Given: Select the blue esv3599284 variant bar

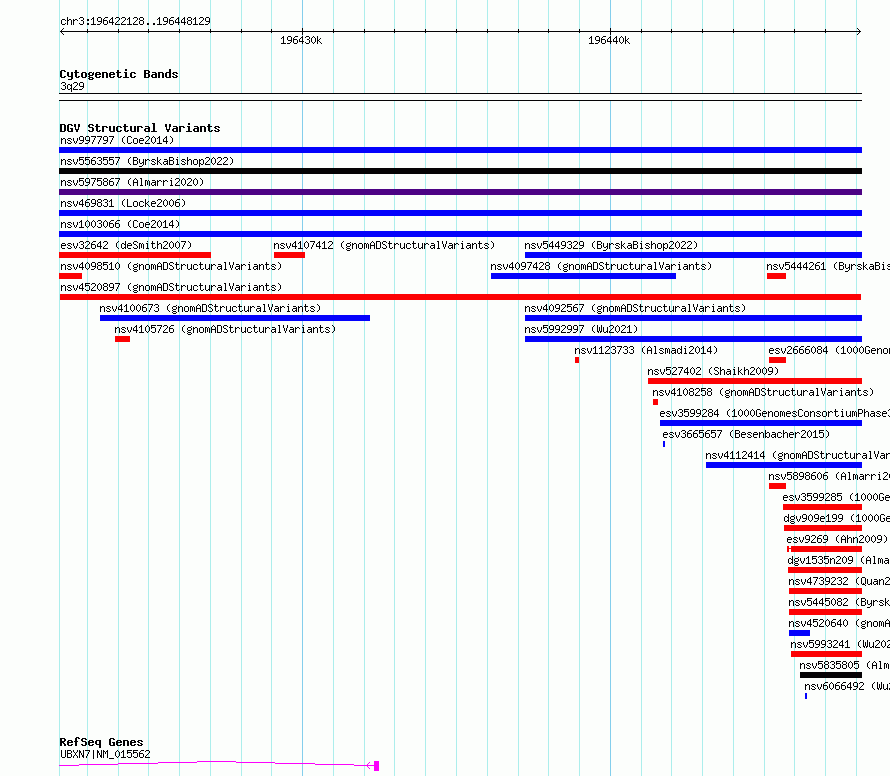Looking at the screenshot, I should click(761, 423).
